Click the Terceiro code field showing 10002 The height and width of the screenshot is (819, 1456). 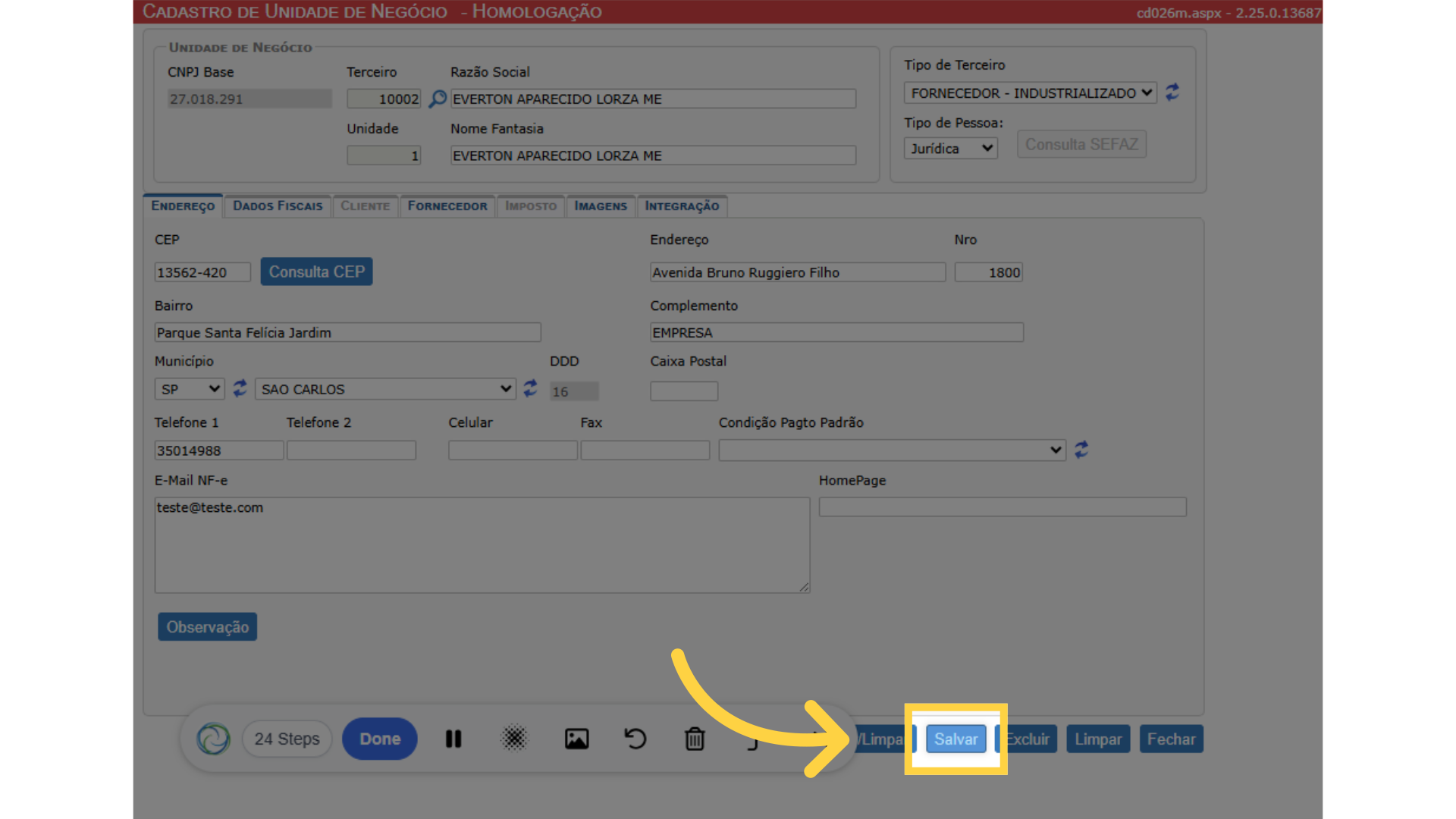coord(384,99)
